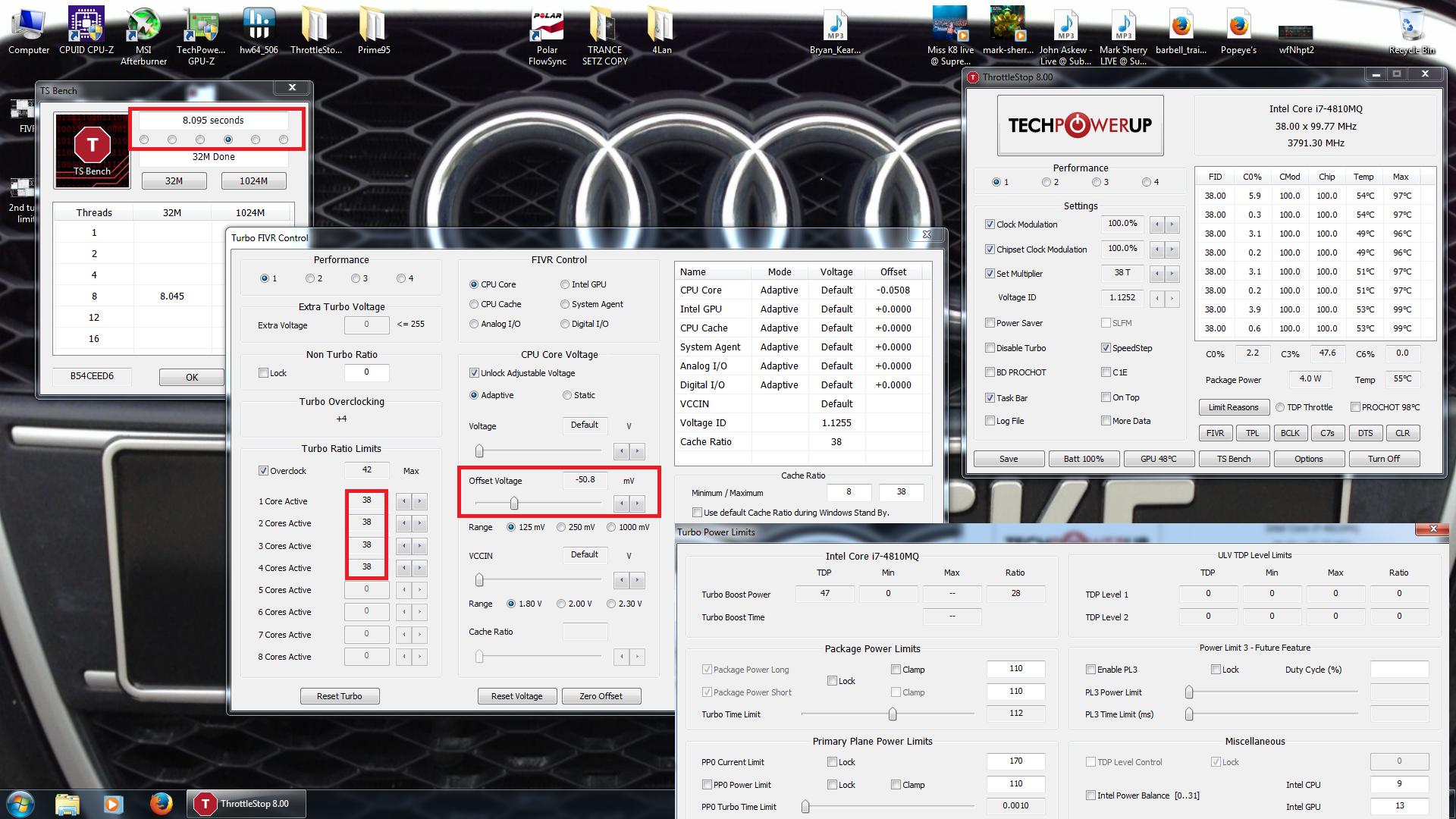1456x819 pixels.
Task: Select the CPU Cache radio button
Action: pyautogui.click(x=474, y=304)
